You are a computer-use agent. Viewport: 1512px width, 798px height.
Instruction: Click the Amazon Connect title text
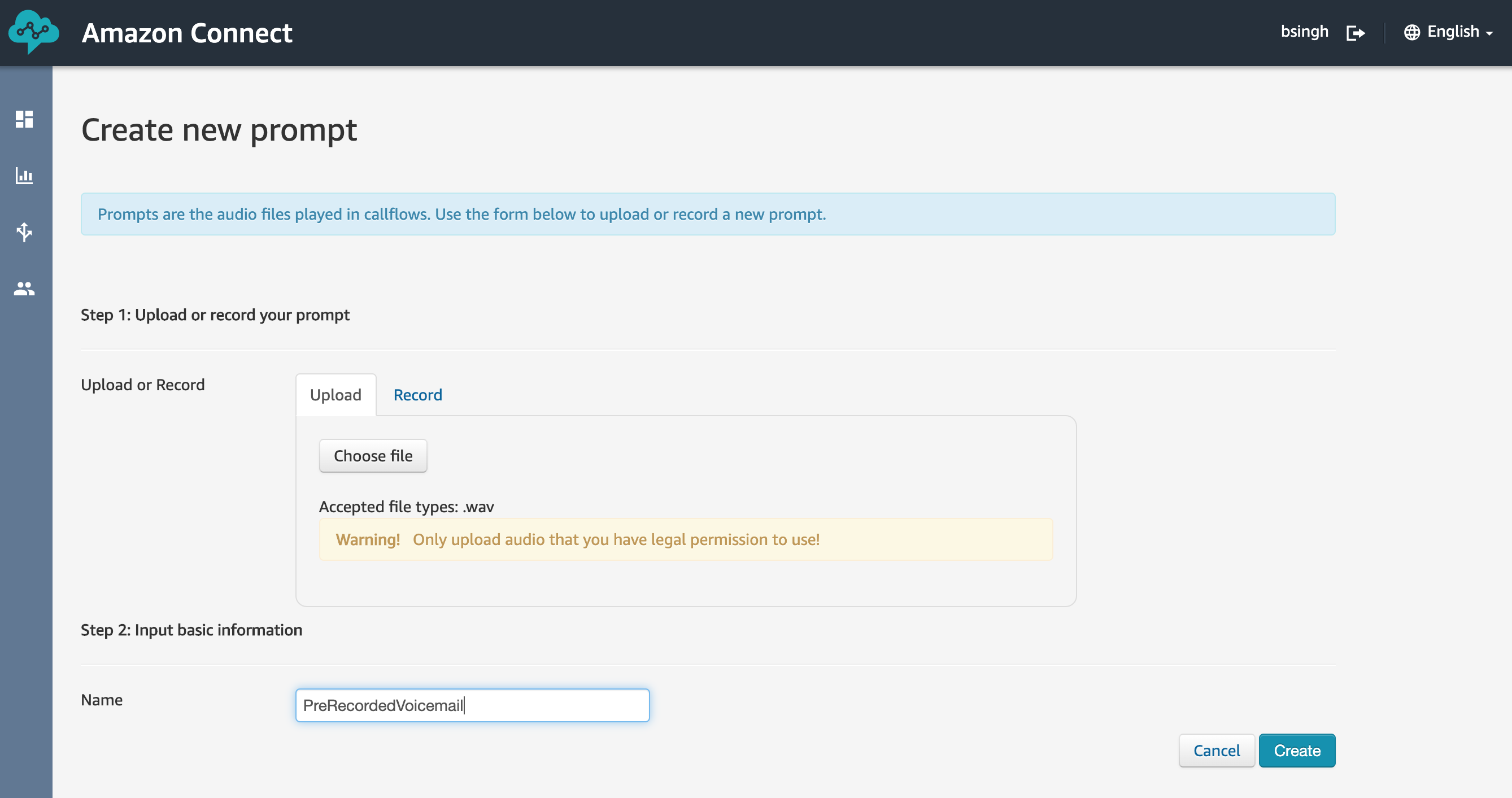click(188, 33)
